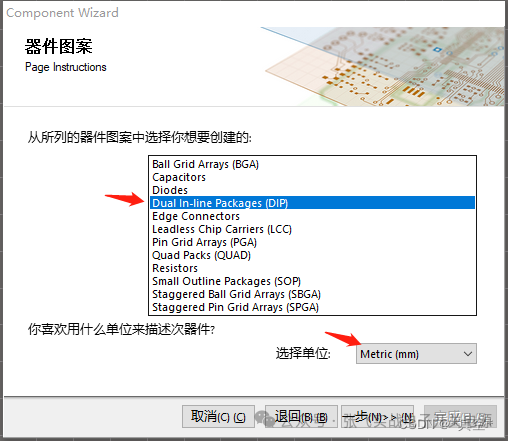Click the unit dropdown chevron arrow
Screen dimensions: 508x441
[468, 354]
